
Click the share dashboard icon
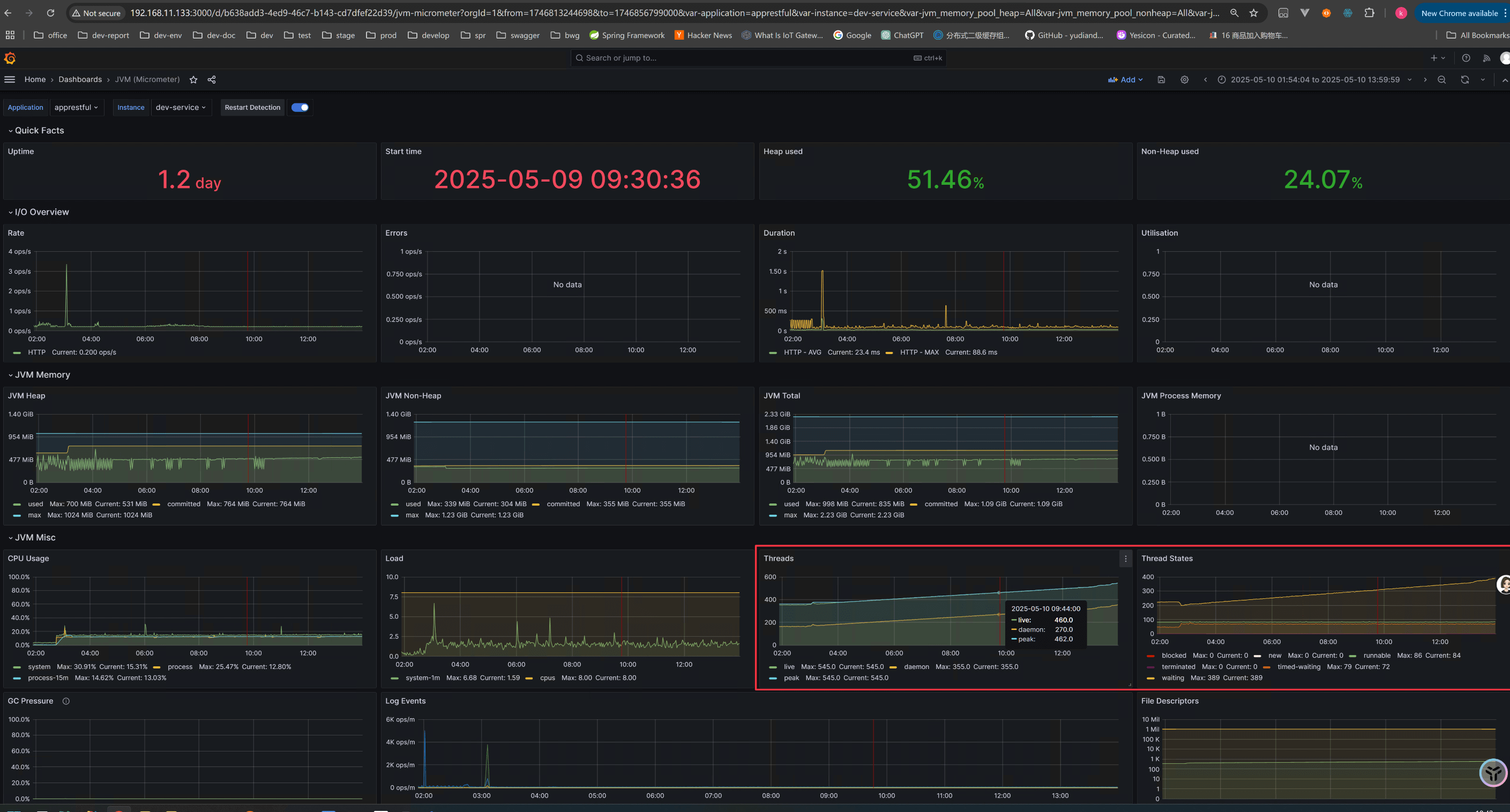coord(212,80)
